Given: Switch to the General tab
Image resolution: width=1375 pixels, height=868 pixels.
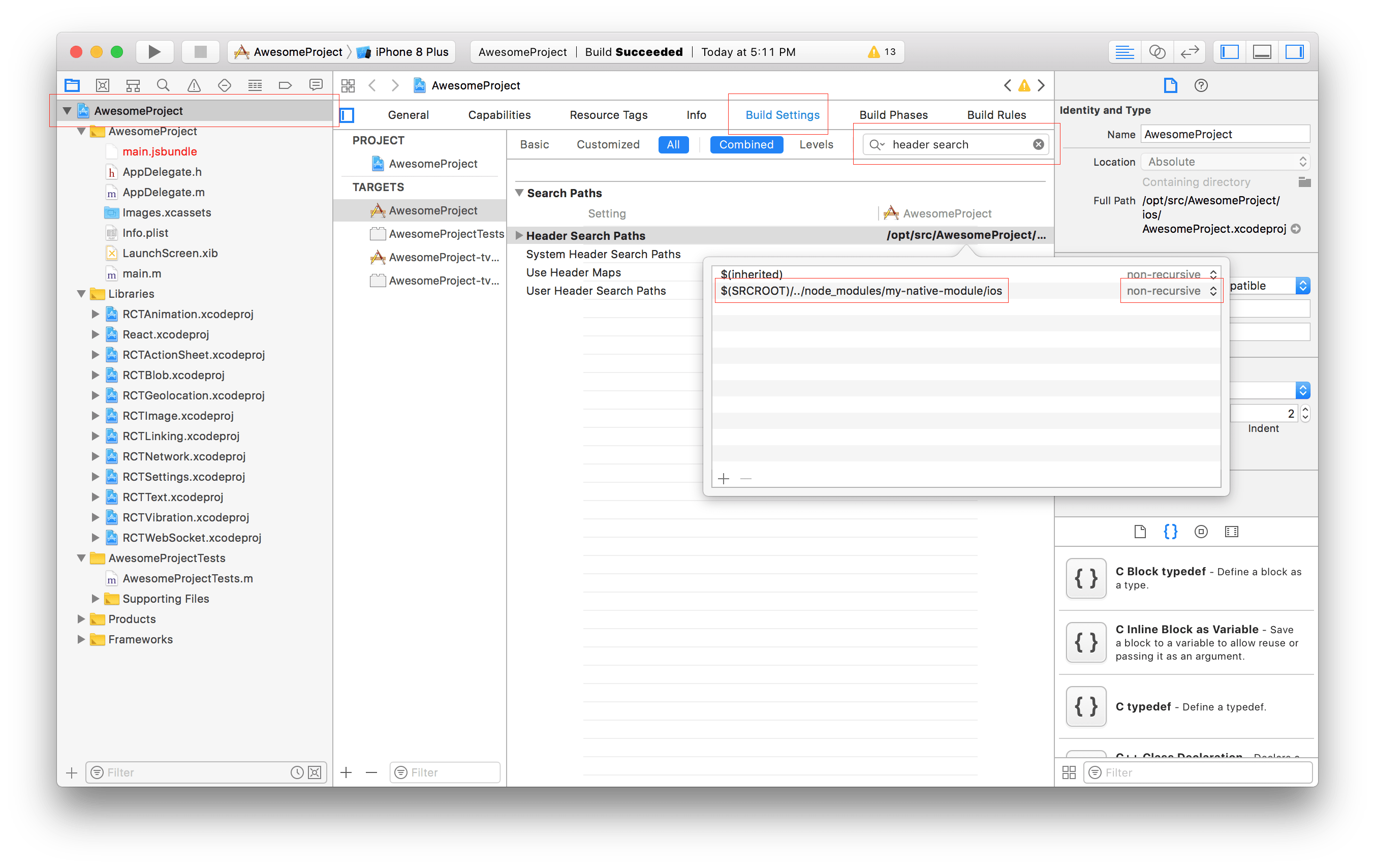Looking at the screenshot, I should click(408, 114).
